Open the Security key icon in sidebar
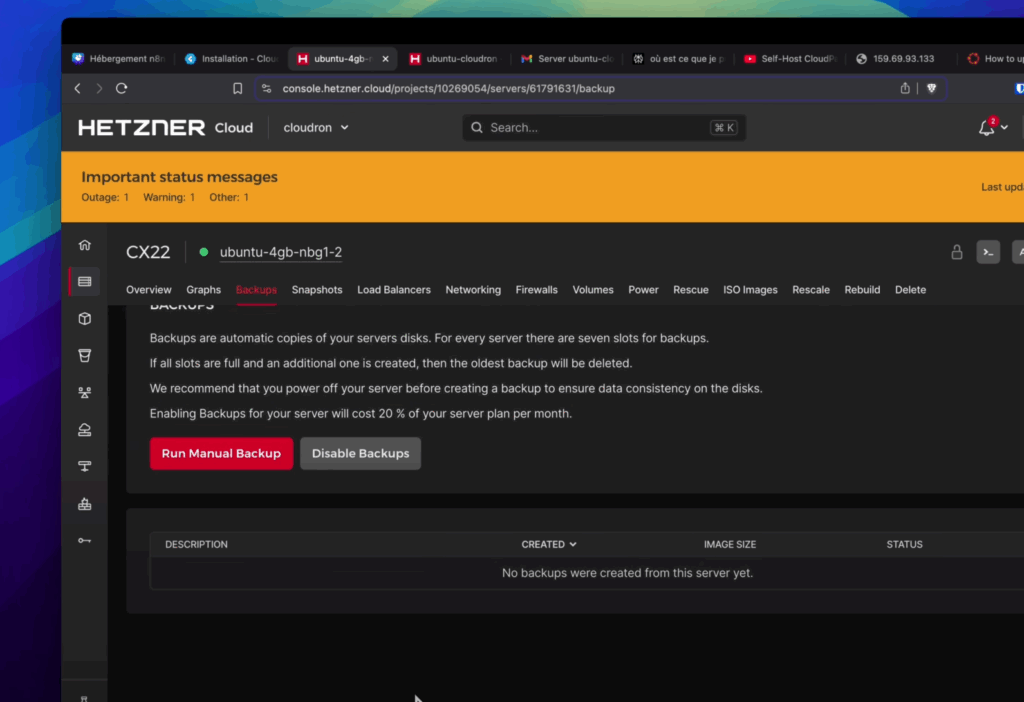The height and width of the screenshot is (702, 1024). (x=85, y=541)
